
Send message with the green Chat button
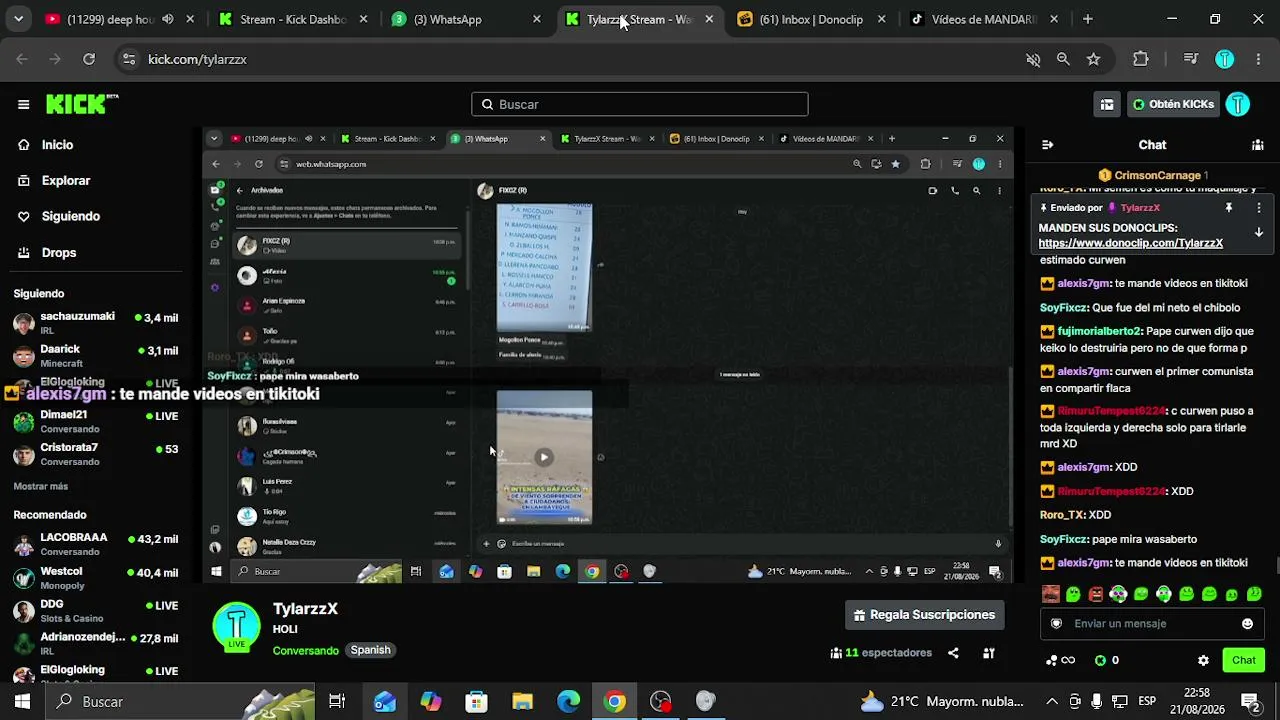pyautogui.click(x=1244, y=660)
